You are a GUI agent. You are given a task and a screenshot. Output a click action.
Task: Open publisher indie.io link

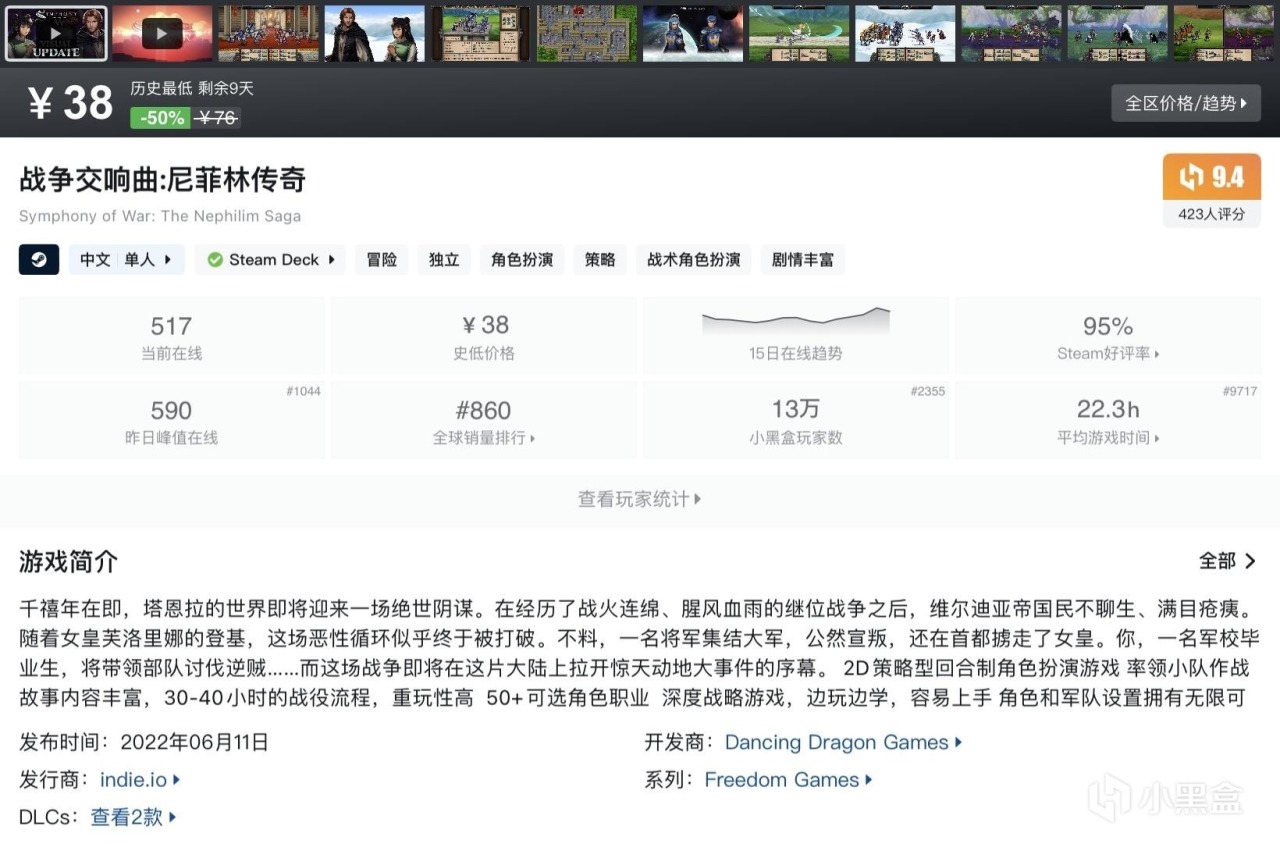140,779
